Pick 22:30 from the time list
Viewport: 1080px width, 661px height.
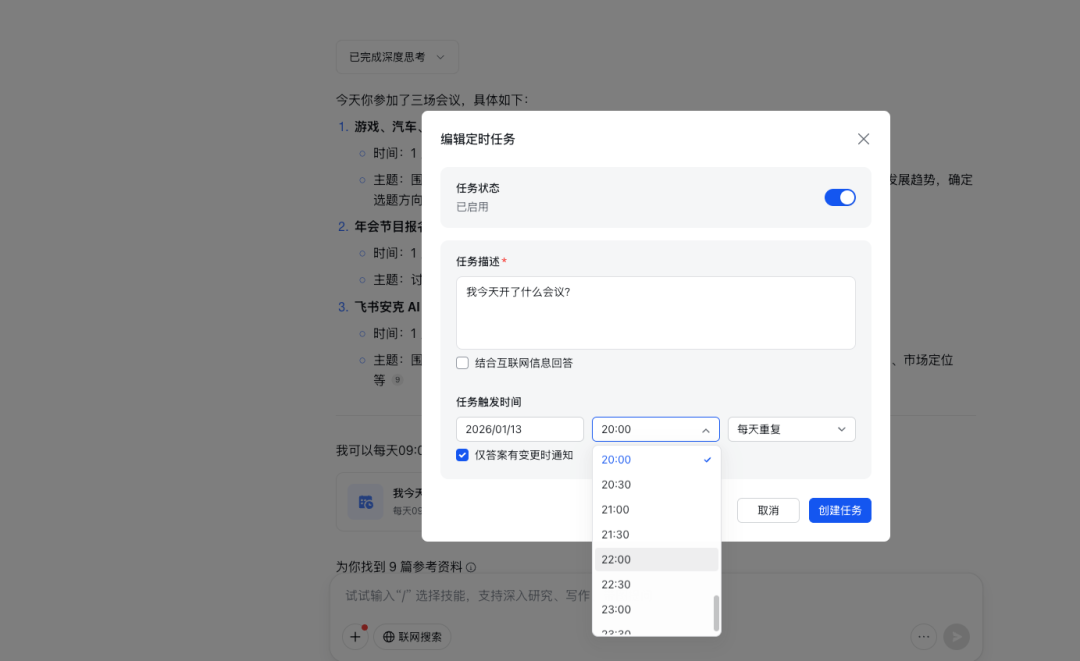(656, 585)
